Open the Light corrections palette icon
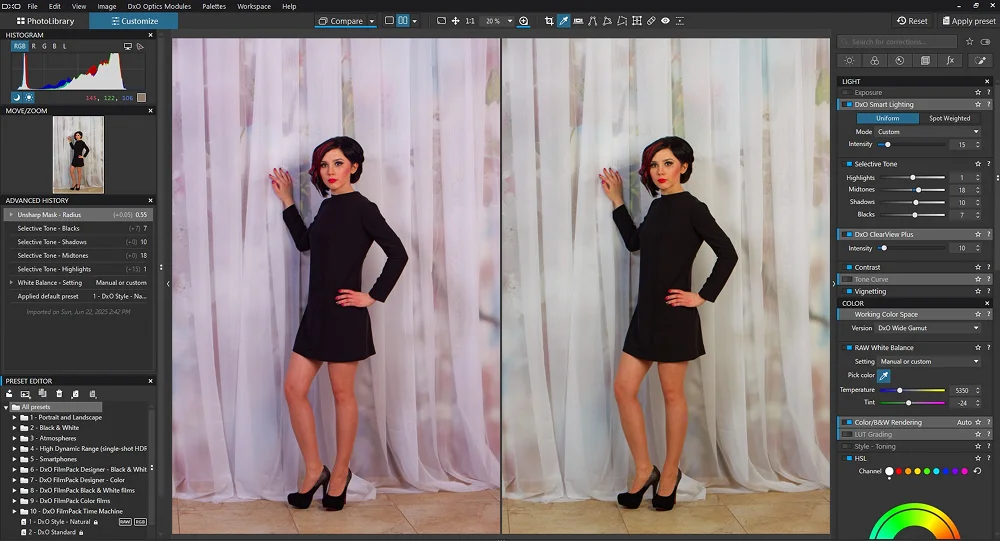 pyautogui.click(x=849, y=60)
